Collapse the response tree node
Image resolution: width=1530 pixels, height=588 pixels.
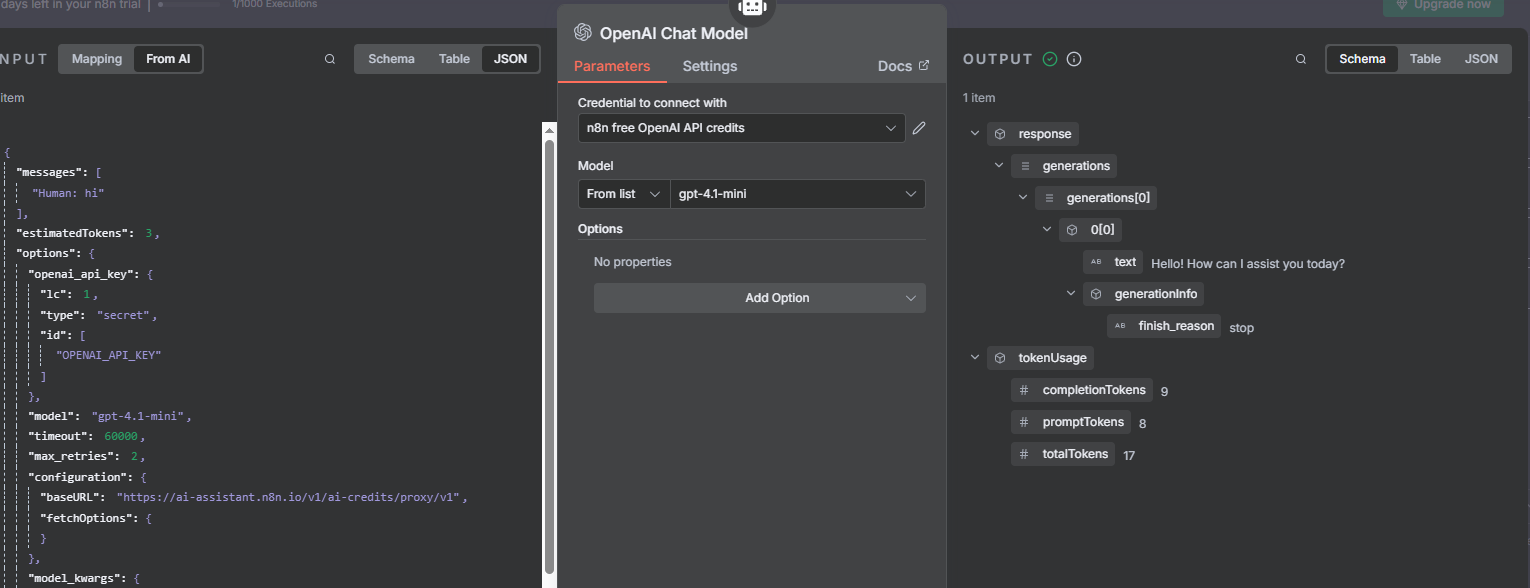(975, 134)
